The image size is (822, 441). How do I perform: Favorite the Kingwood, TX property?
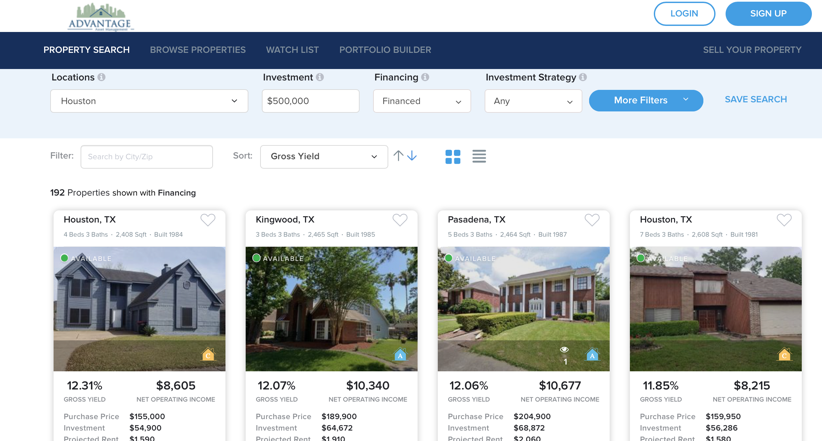pyautogui.click(x=400, y=220)
